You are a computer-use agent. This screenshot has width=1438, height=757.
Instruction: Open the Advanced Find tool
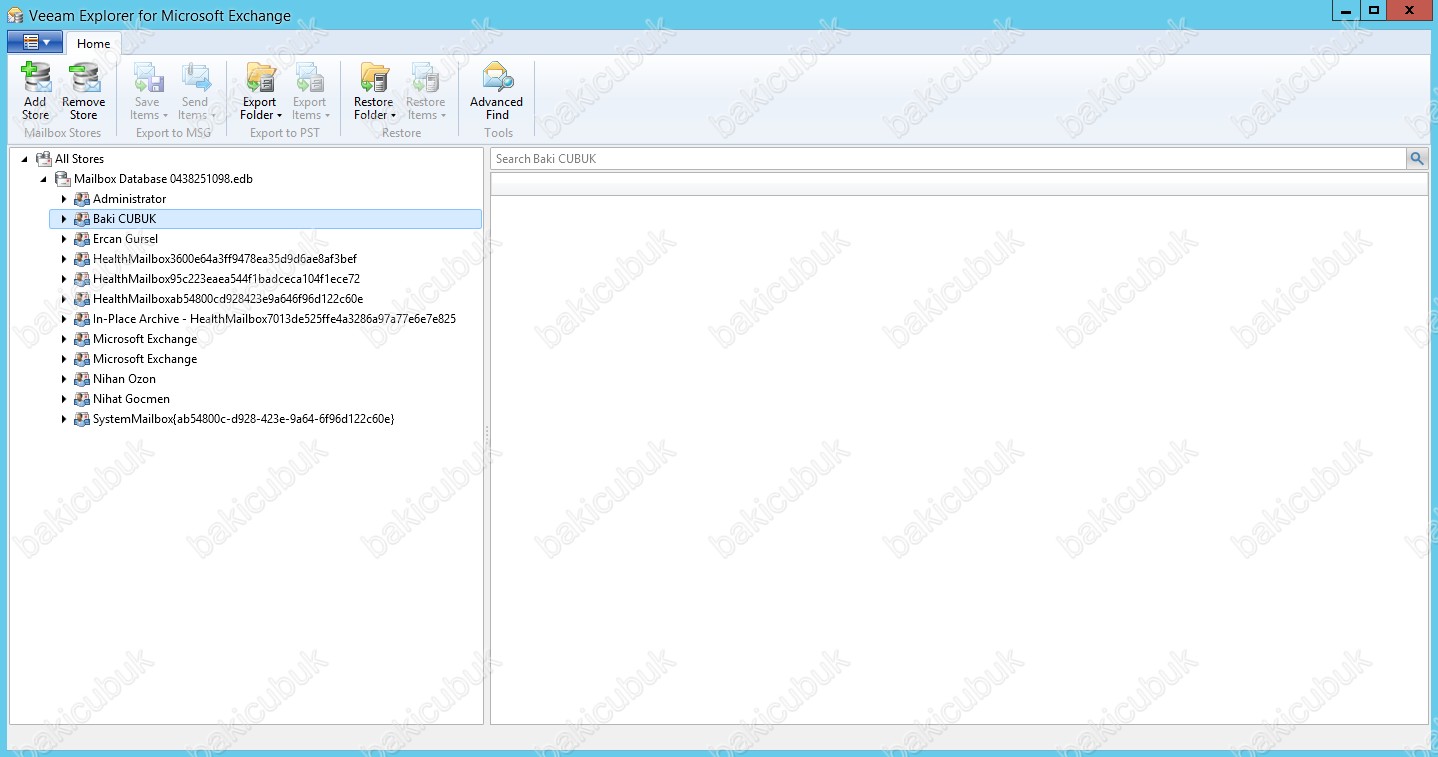click(x=497, y=91)
